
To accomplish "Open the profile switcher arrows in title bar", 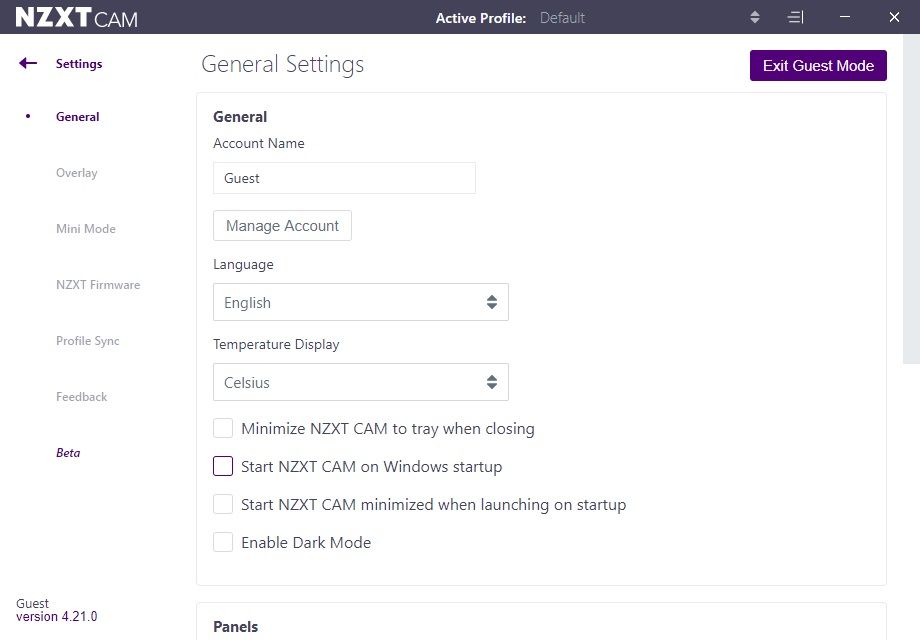I will tap(755, 17).
